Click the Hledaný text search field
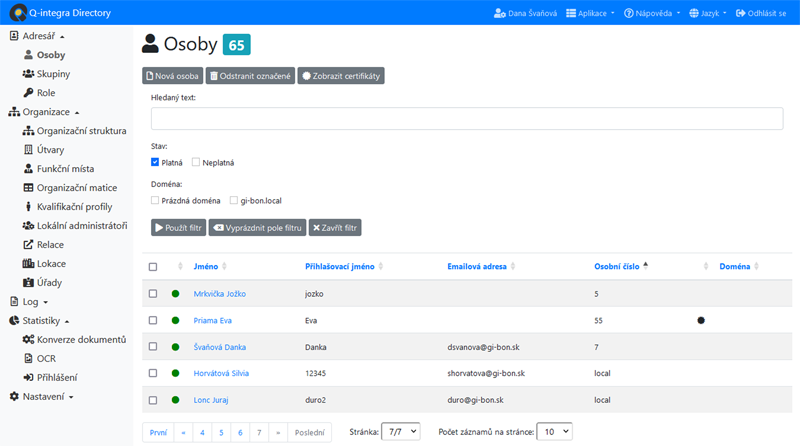 pyautogui.click(x=467, y=118)
